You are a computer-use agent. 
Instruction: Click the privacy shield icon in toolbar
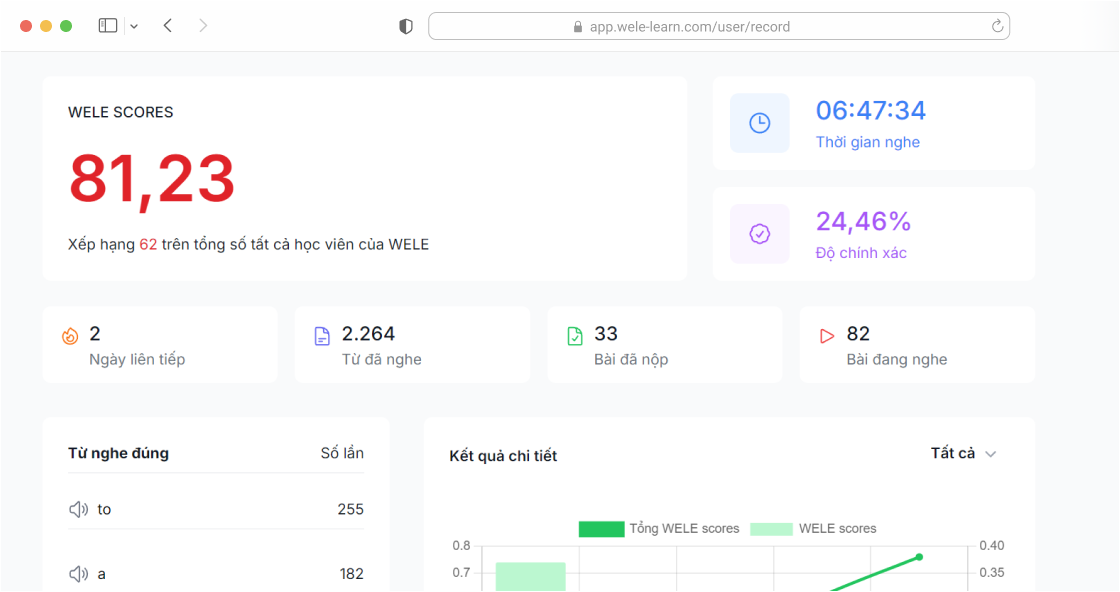[x=406, y=27]
